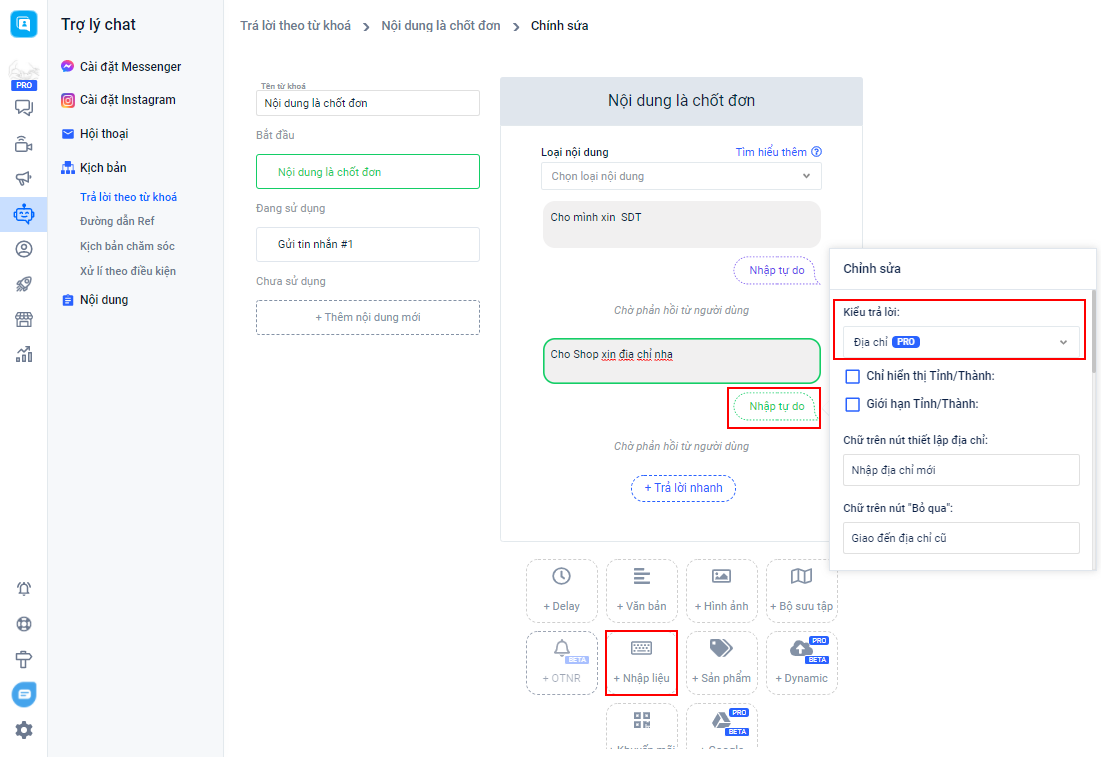This screenshot has width=1101, height=757.
Task: Click the Trả lời nhanh button
Action: tap(683, 488)
